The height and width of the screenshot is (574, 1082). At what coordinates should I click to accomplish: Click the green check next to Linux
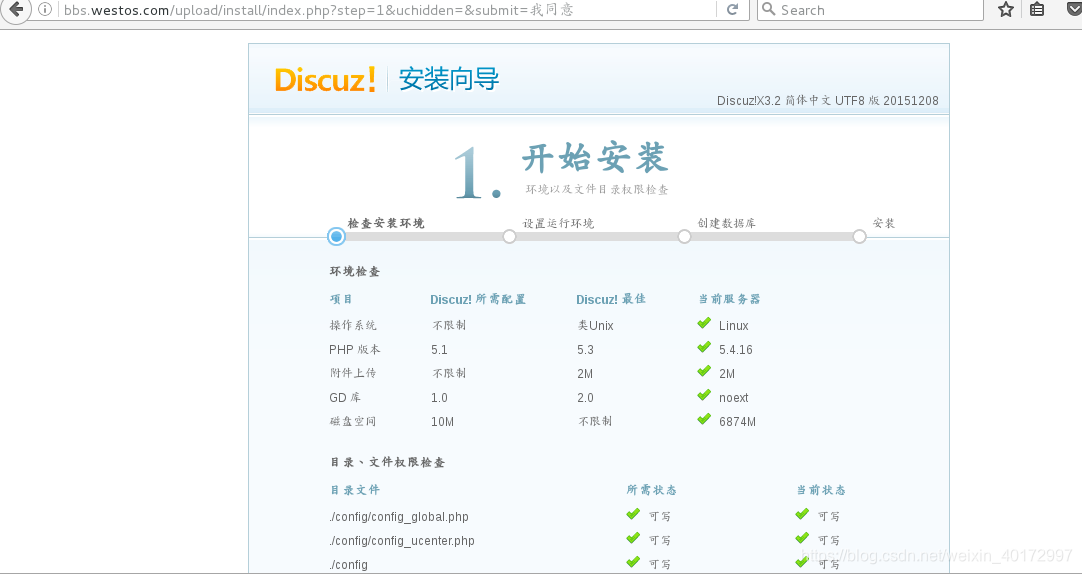click(704, 324)
